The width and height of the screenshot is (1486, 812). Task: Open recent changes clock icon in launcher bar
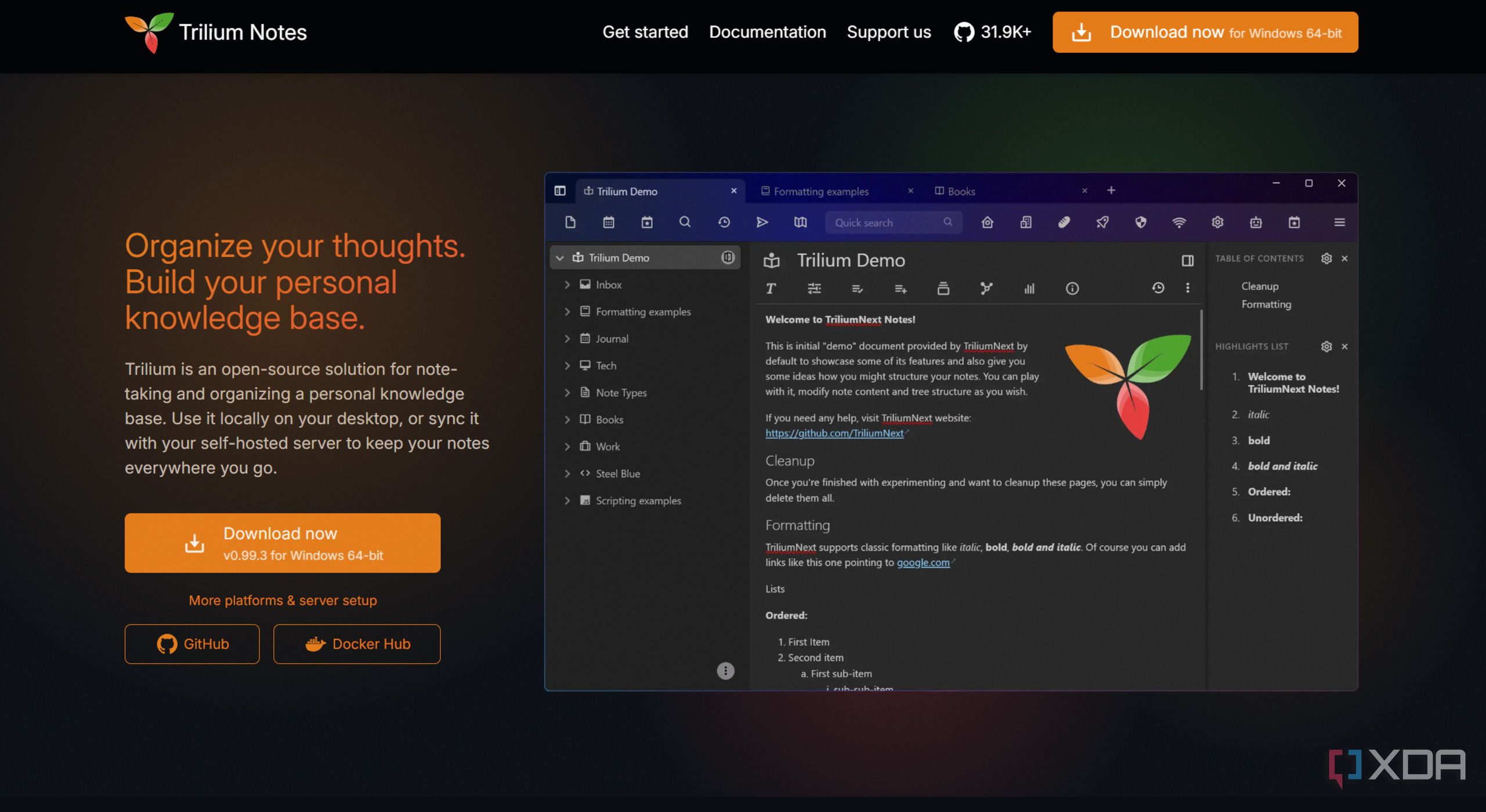click(x=724, y=222)
